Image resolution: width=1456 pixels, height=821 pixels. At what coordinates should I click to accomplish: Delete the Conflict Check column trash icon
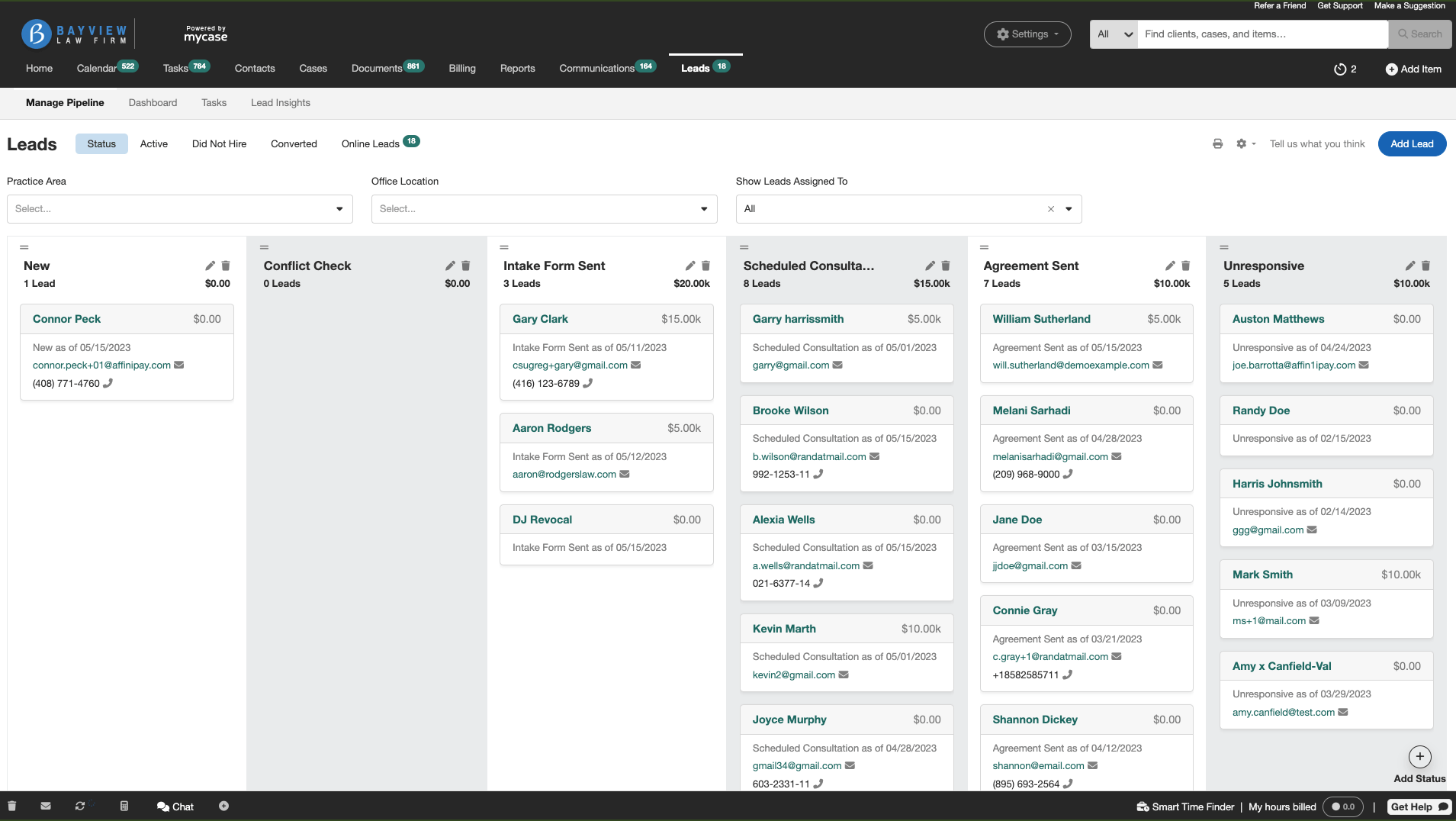pyautogui.click(x=466, y=266)
